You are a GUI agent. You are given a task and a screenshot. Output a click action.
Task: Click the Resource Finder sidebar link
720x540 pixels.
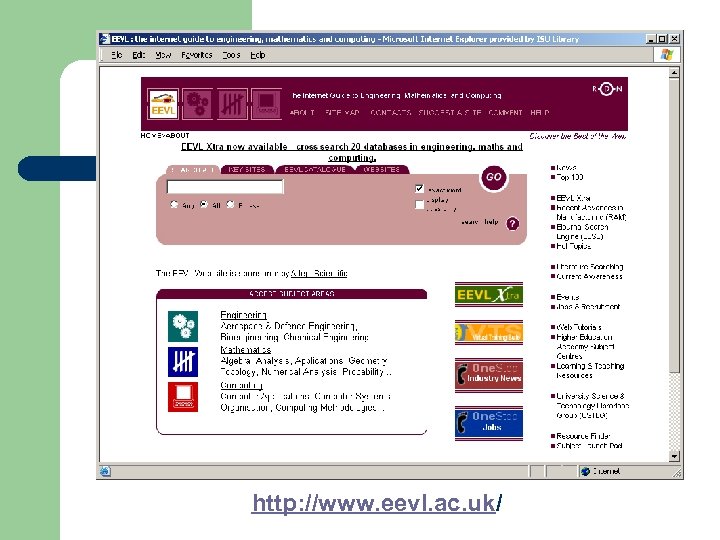pos(583,436)
